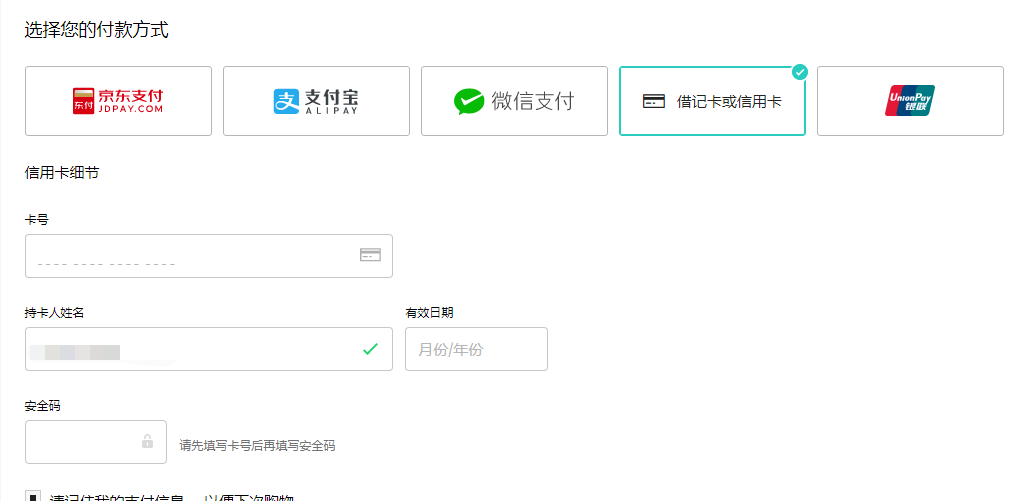Focus the 卡号 card number input
The image size is (1010, 501).
(190, 256)
